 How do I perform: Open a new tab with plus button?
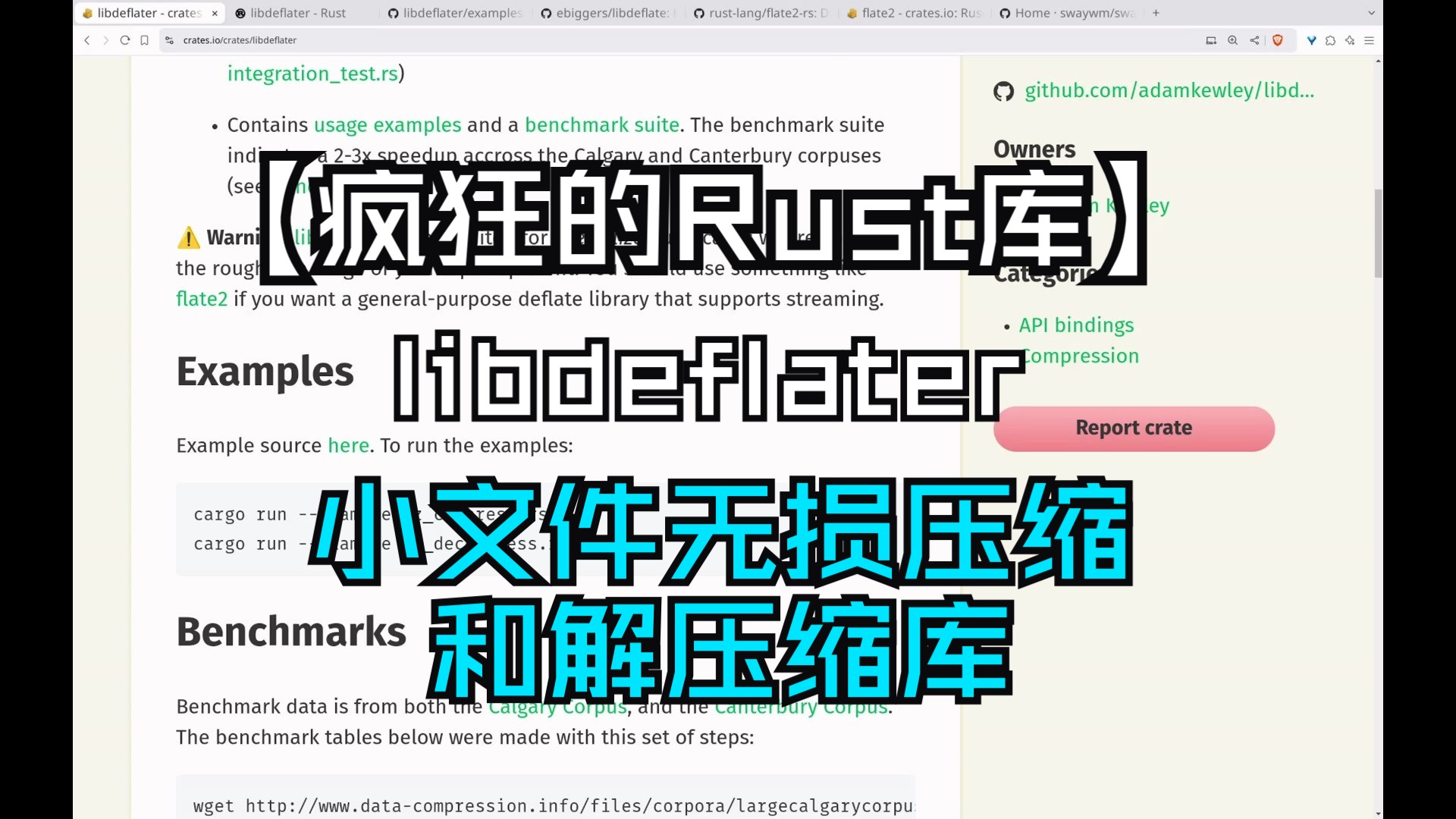tap(1156, 13)
